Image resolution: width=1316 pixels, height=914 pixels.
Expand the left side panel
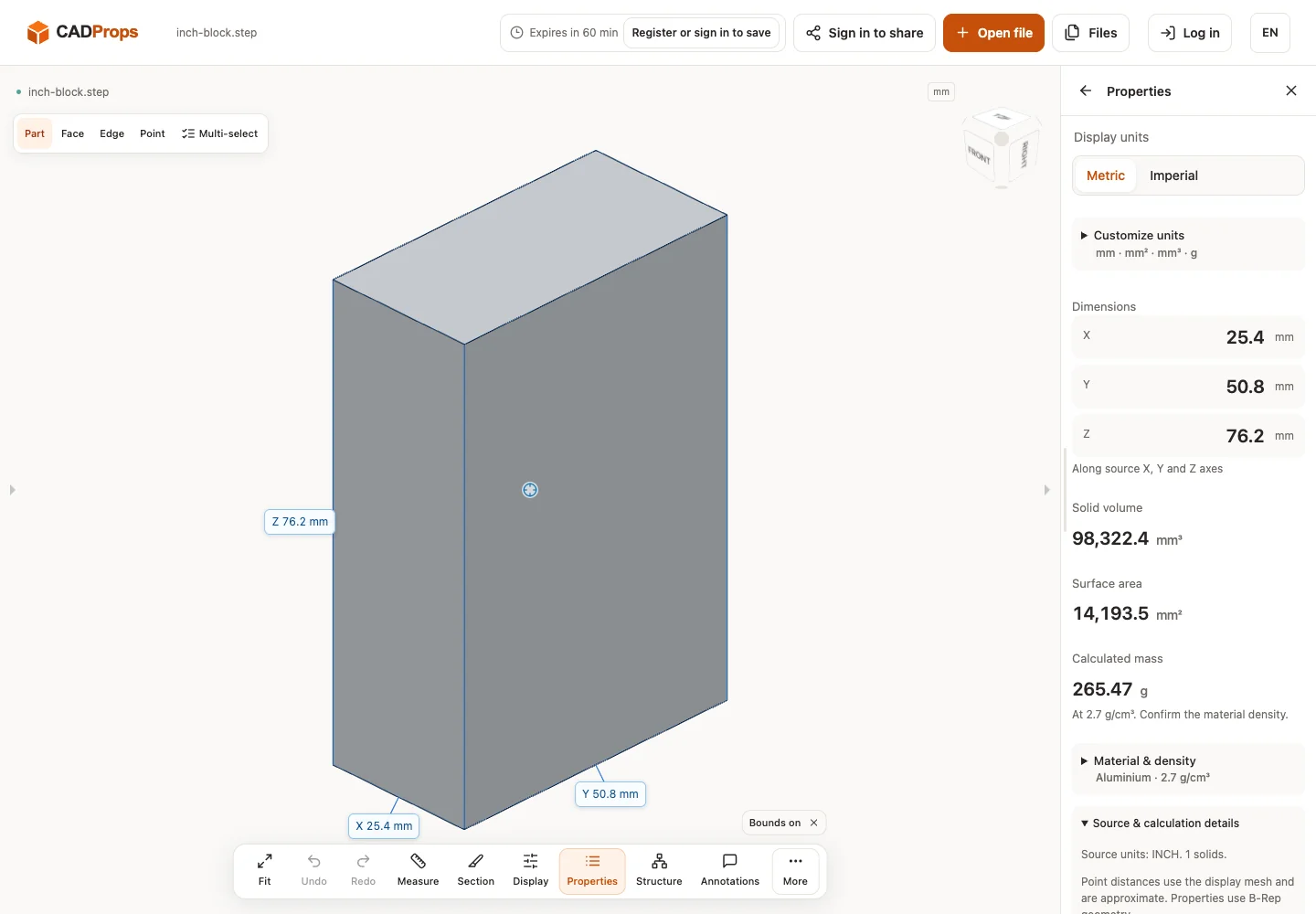coord(12,490)
